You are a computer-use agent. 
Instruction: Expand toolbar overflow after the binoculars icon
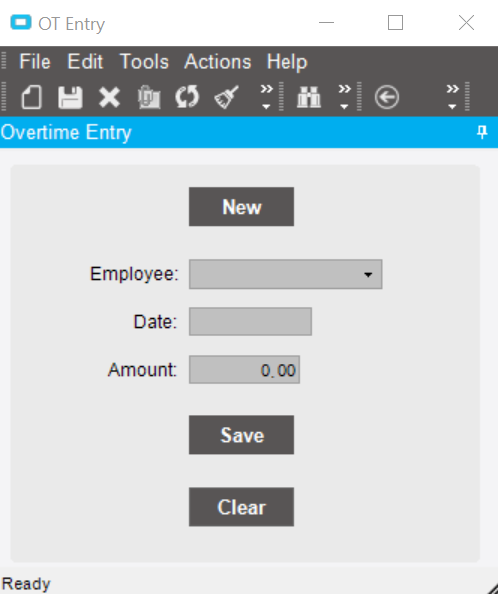pos(344,97)
